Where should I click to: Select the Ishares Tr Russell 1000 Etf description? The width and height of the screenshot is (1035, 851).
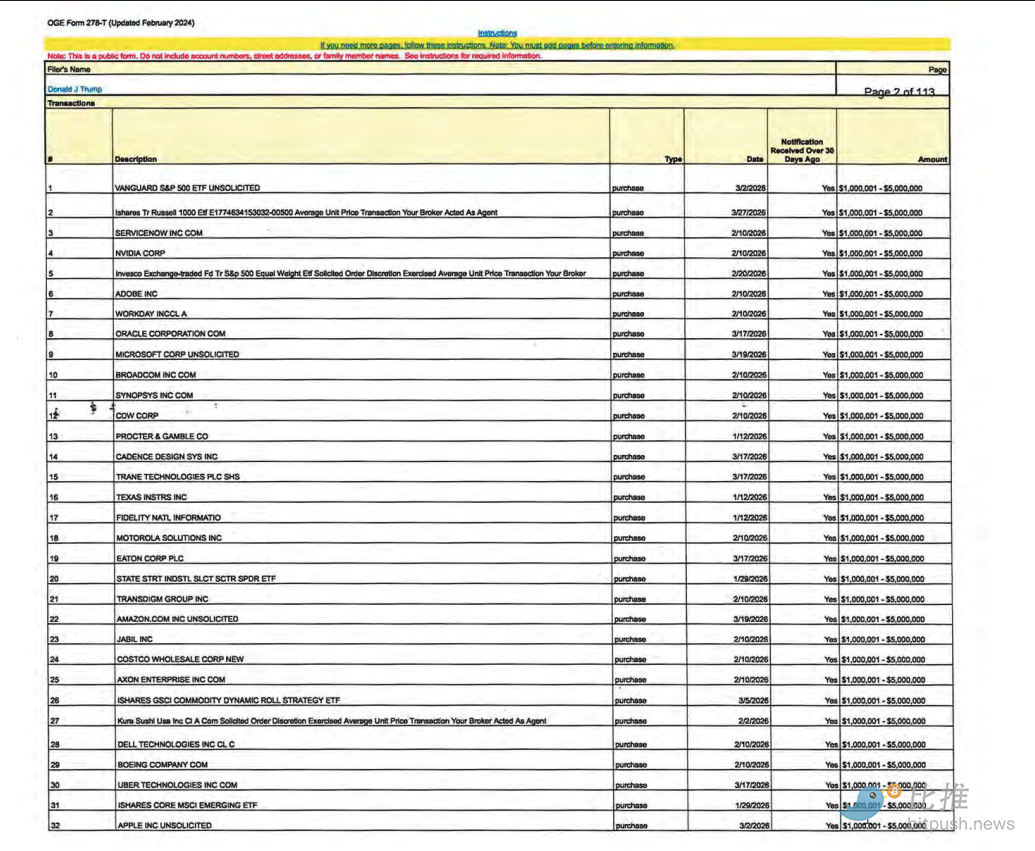point(306,213)
